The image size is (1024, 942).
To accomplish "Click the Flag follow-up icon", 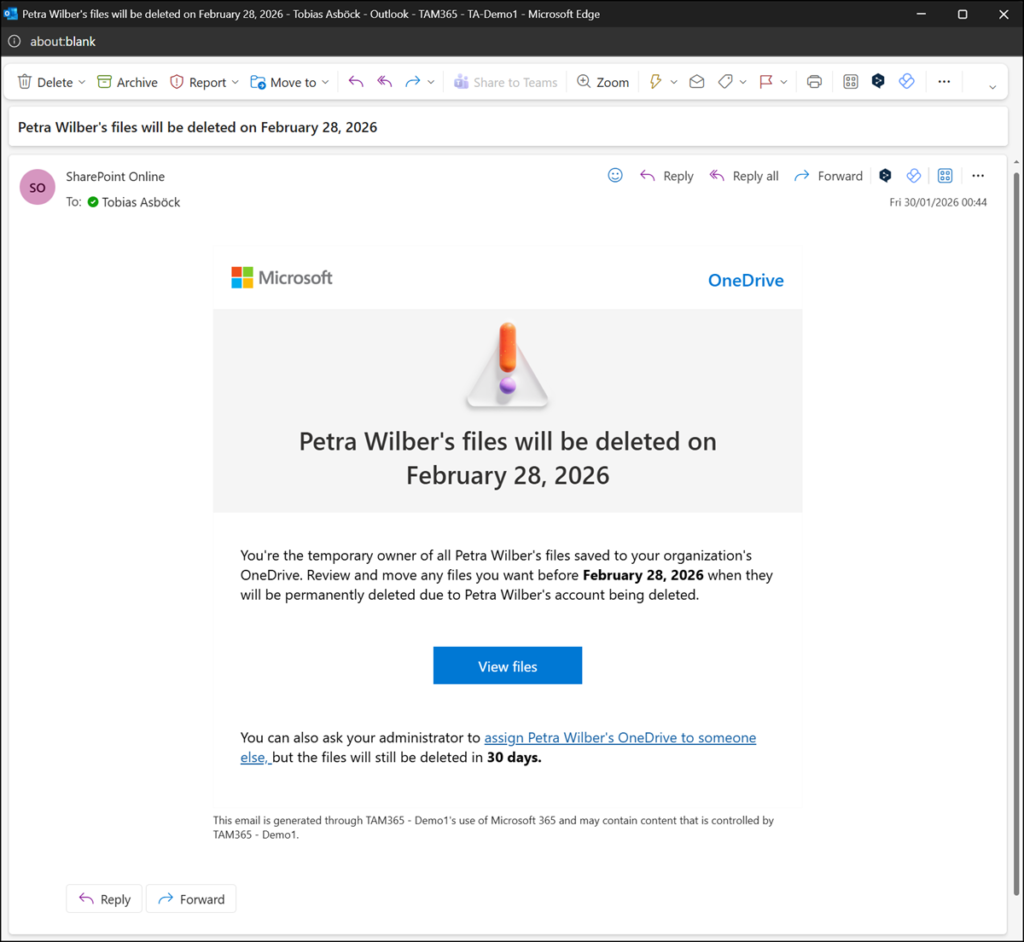I will pyautogui.click(x=765, y=82).
